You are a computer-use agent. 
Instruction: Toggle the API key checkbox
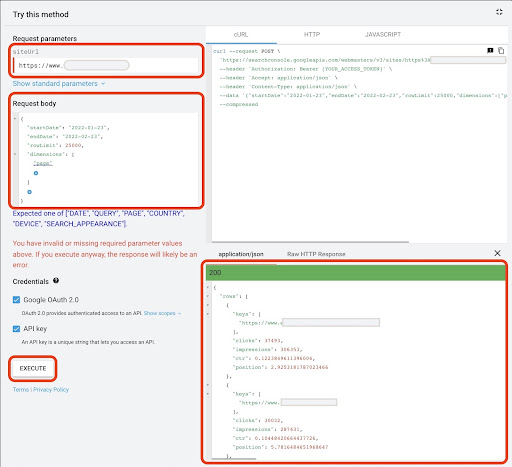(16, 329)
